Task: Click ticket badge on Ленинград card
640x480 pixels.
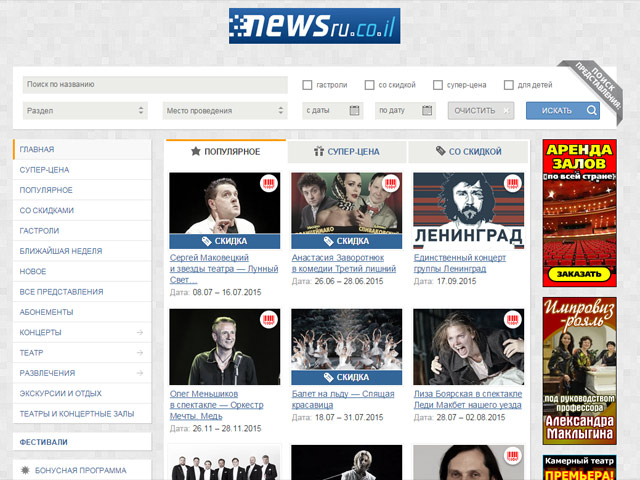Action: [513, 183]
